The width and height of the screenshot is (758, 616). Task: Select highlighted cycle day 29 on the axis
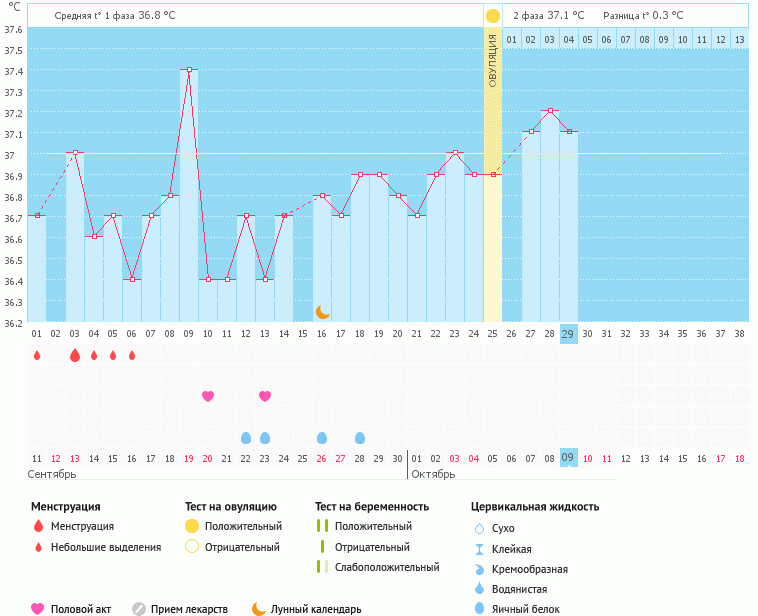pos(568,334)
